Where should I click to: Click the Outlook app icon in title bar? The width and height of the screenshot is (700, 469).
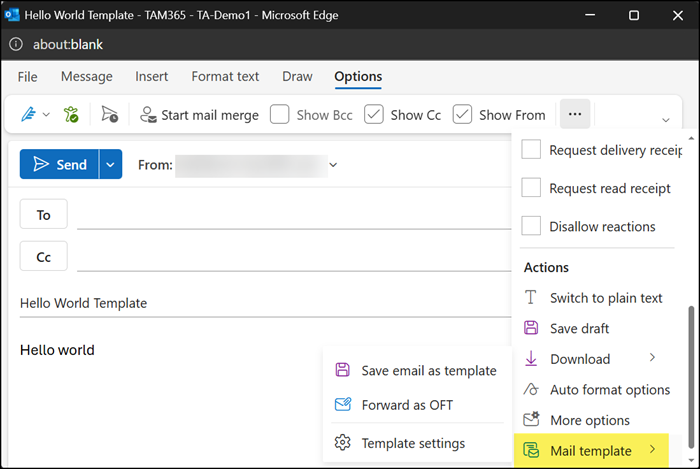pyautogui.click(x=12, y=15)
